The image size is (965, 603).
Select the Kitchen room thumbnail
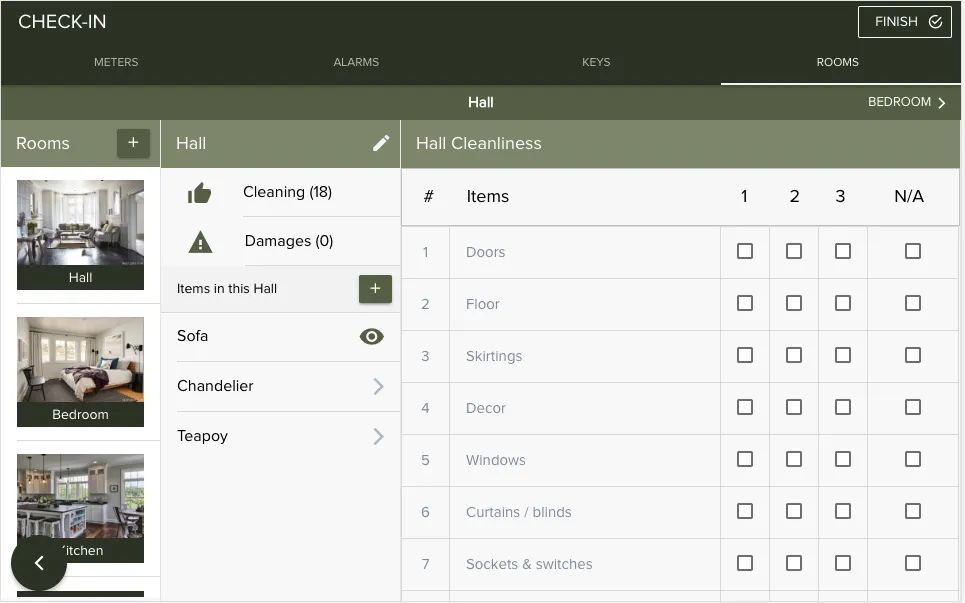81,508
